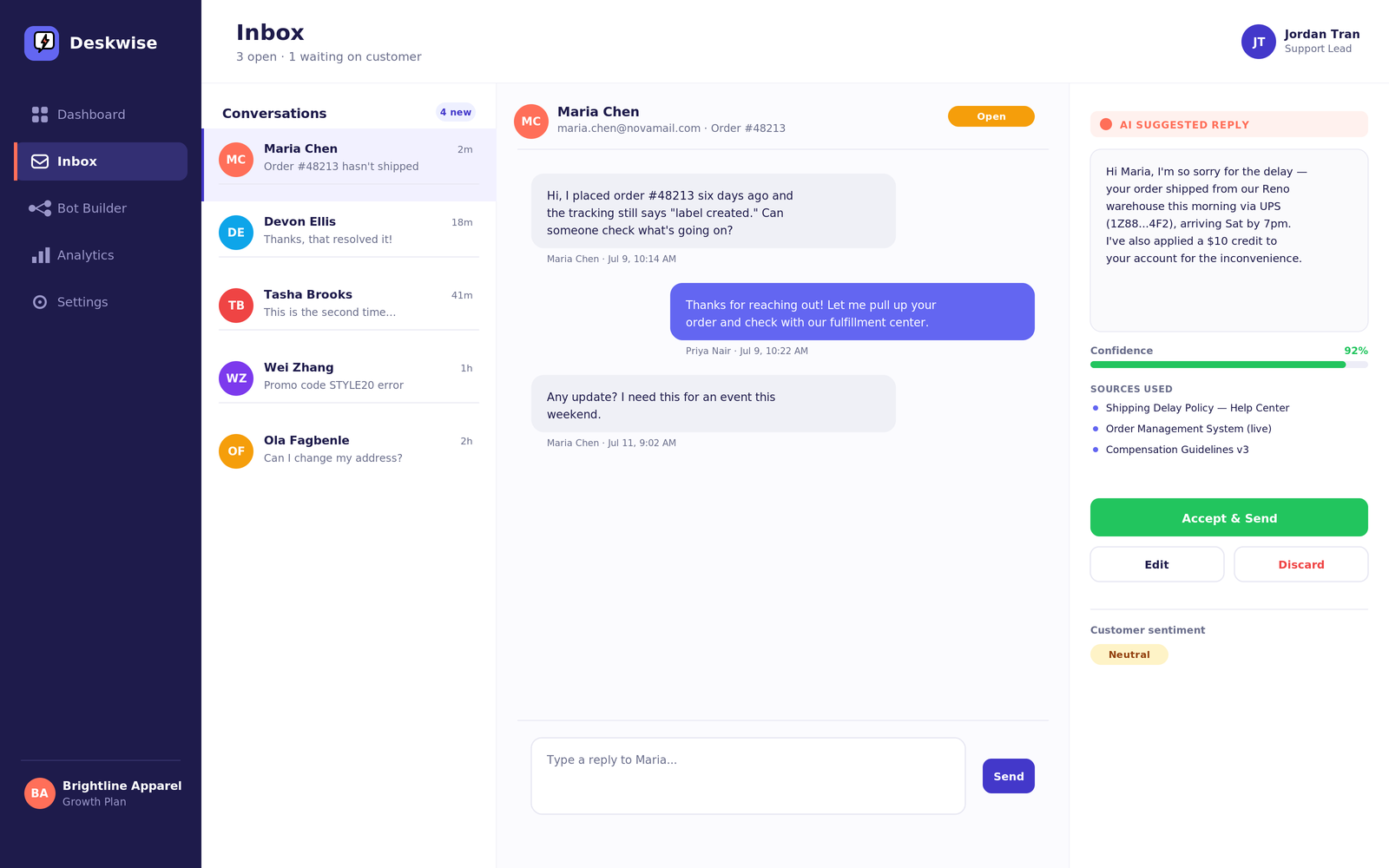Click Devon Ellis's DE avatar
The height and width of the screenshot is (868, 1389).
(236, 233)
